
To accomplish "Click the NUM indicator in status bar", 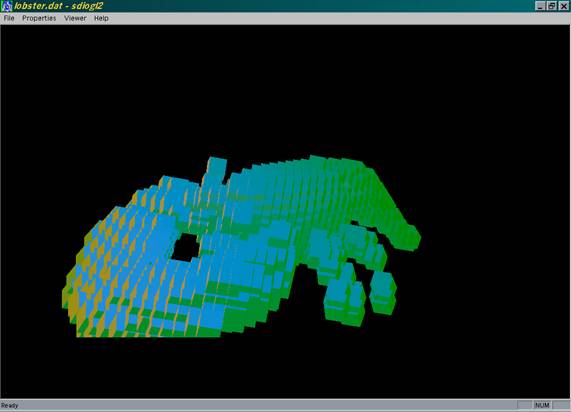I will (542, 405).
